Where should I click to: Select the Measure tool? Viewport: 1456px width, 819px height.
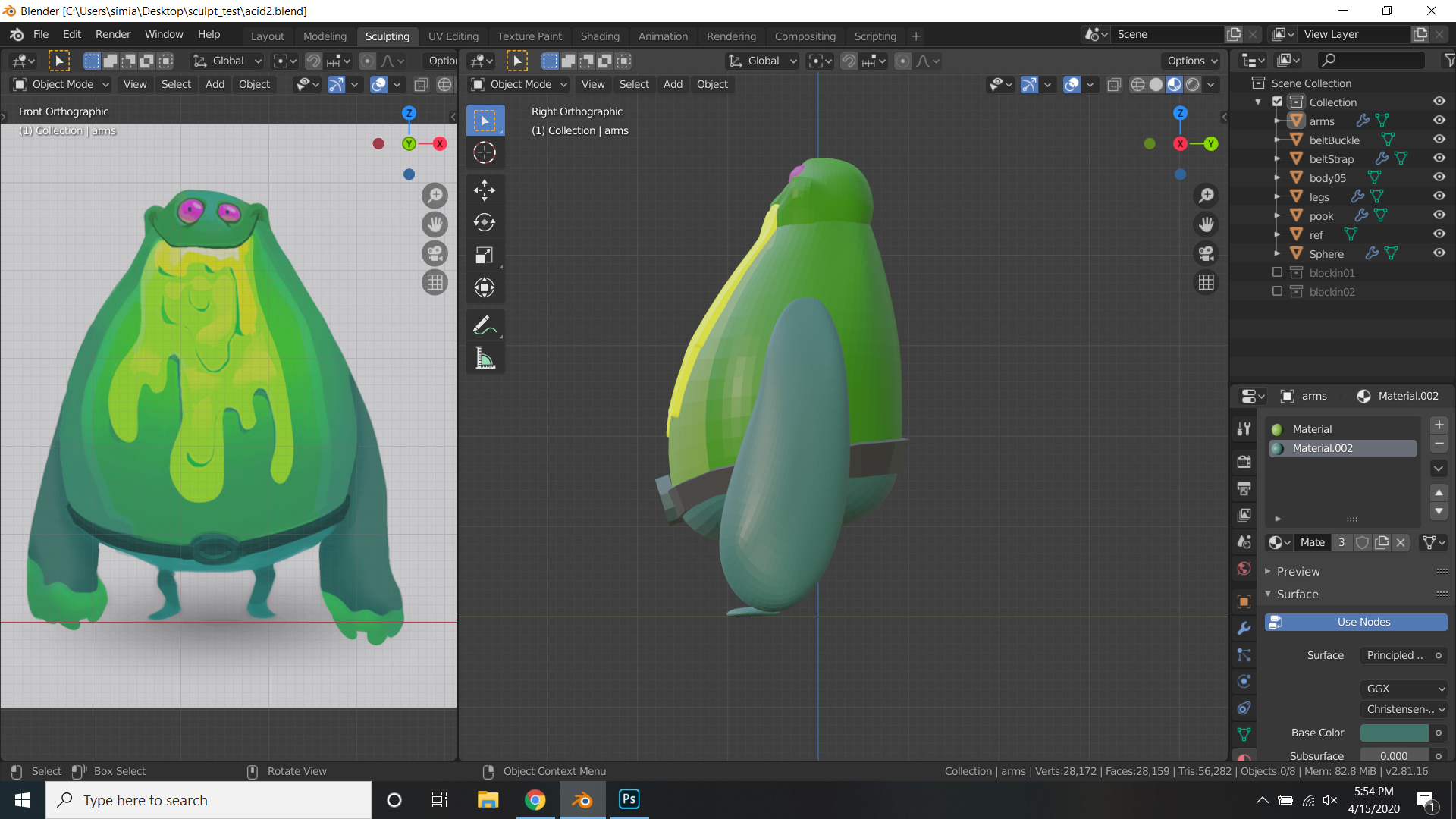(x=485, y=357)
